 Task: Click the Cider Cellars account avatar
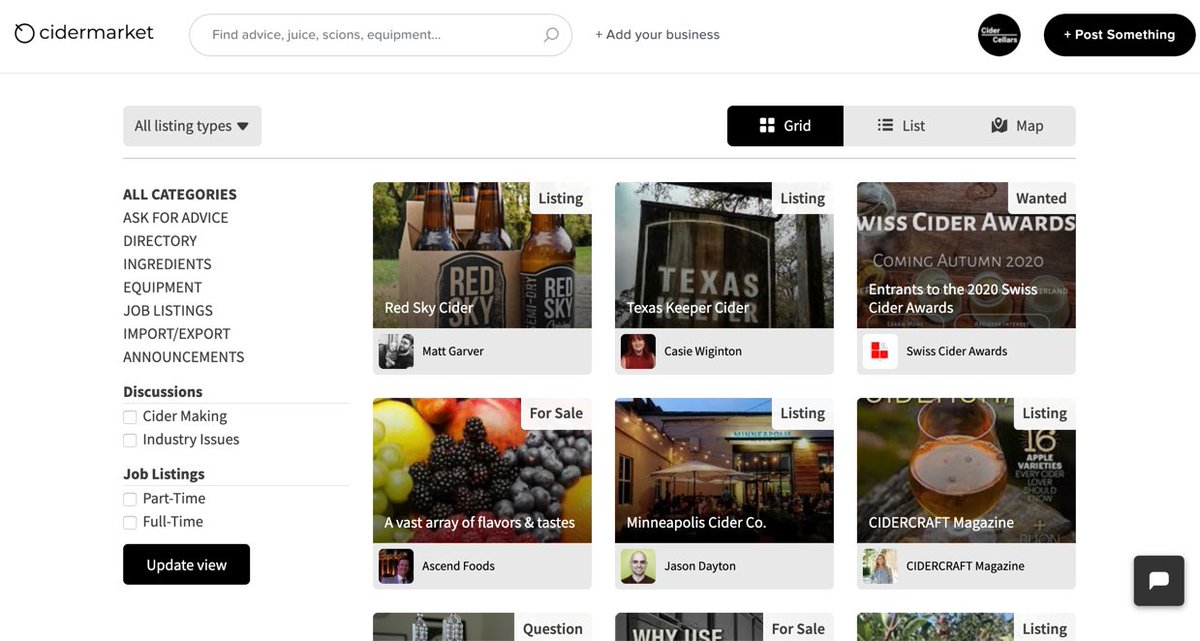pyautogui.click(x=998, y=34)
